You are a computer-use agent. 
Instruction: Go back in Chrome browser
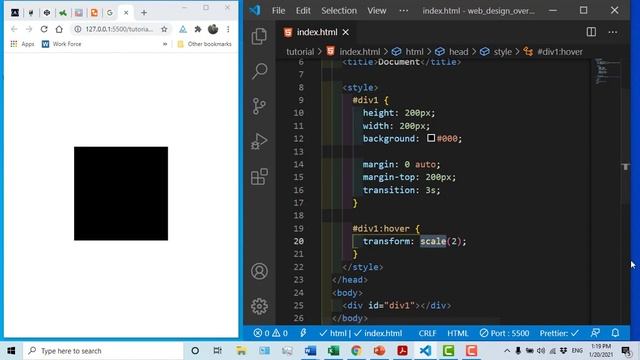(14, 29)
